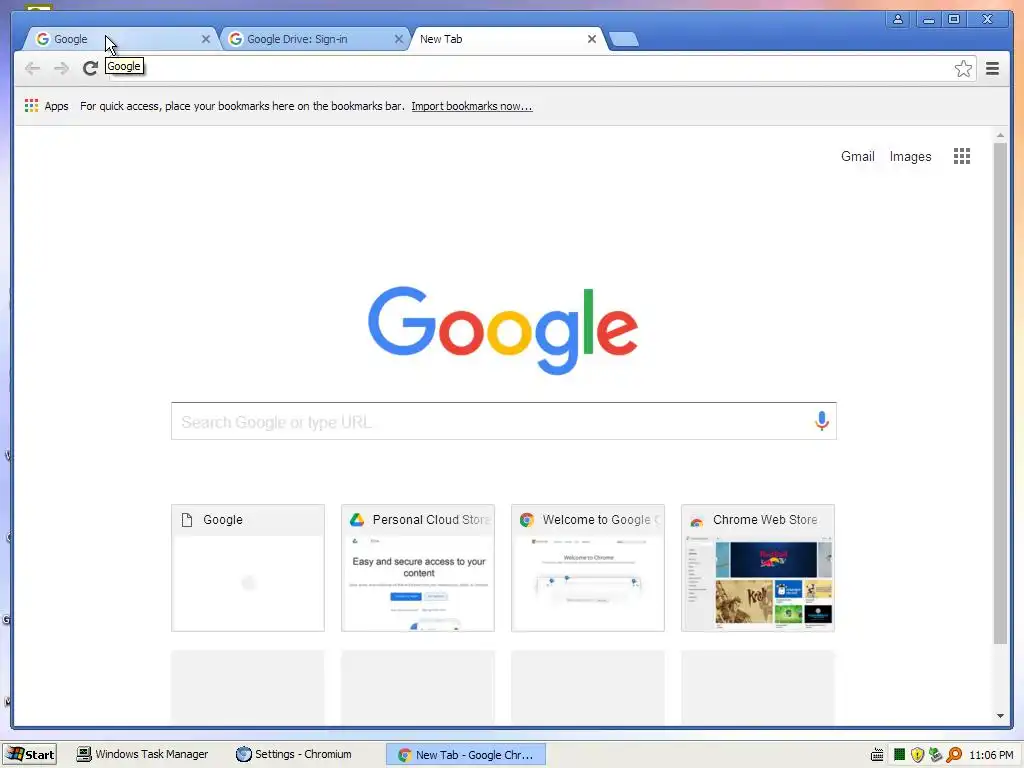Open a new tab with the new-tab button
The image size is (1024, 768).
coord(624,40)
